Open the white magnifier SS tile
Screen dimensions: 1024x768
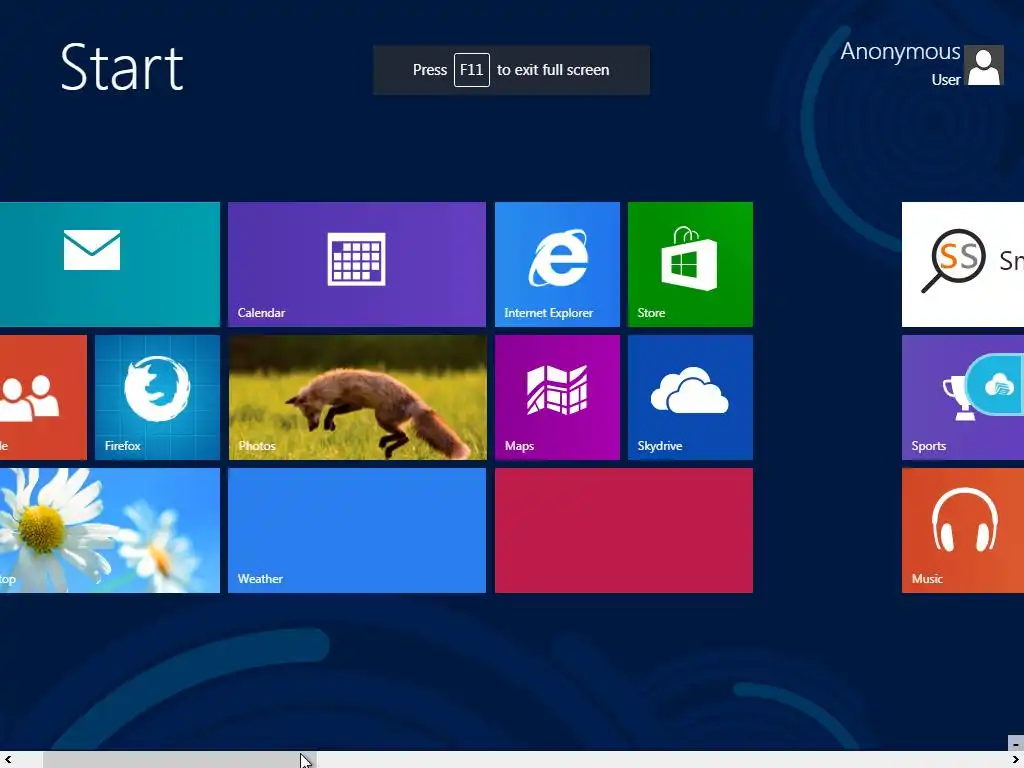(x=963, y=264)
